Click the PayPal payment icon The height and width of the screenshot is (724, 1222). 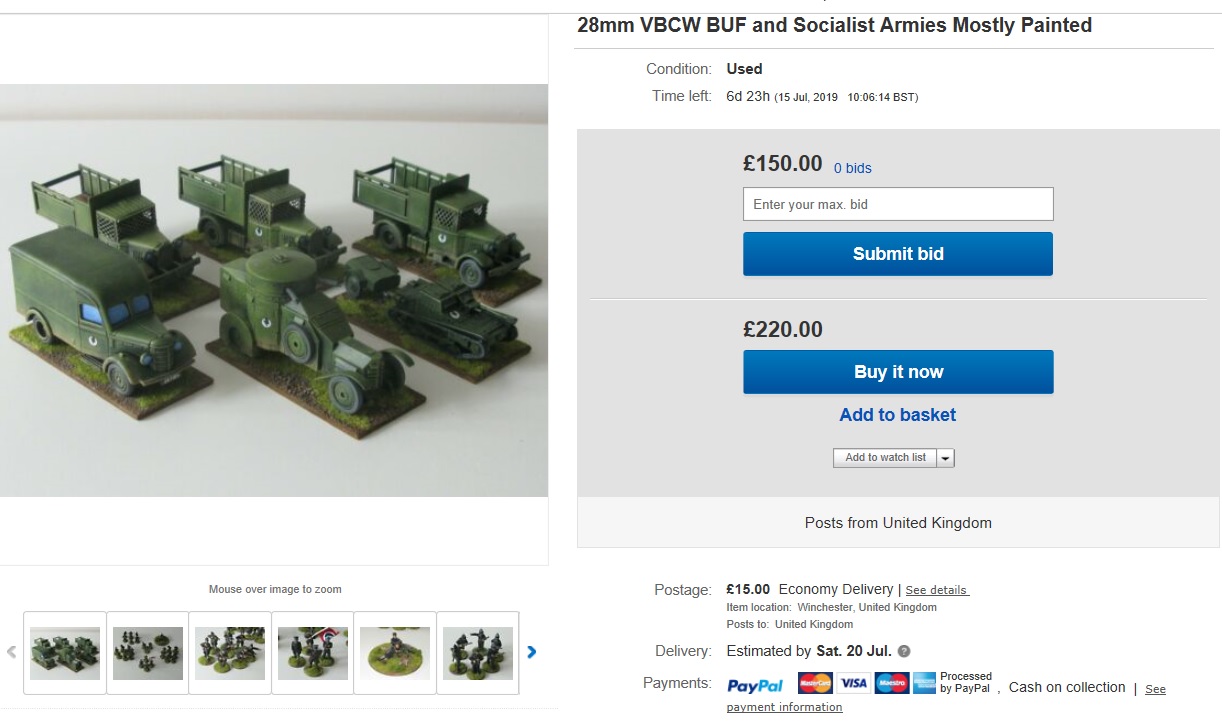[755, 683]
